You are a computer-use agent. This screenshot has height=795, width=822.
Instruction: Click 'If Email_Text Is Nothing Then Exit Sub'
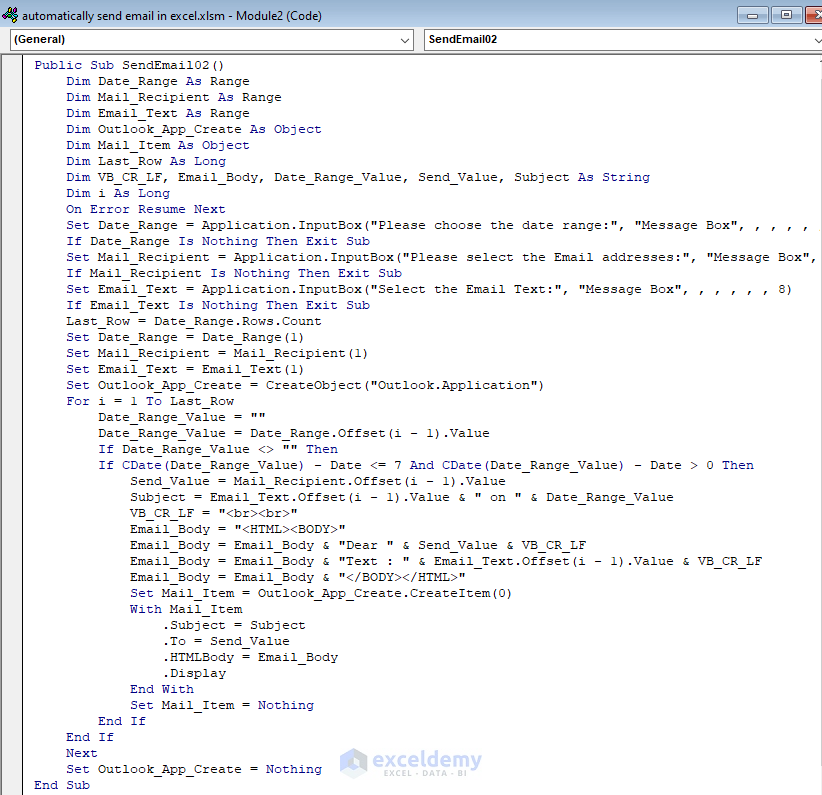218,305
